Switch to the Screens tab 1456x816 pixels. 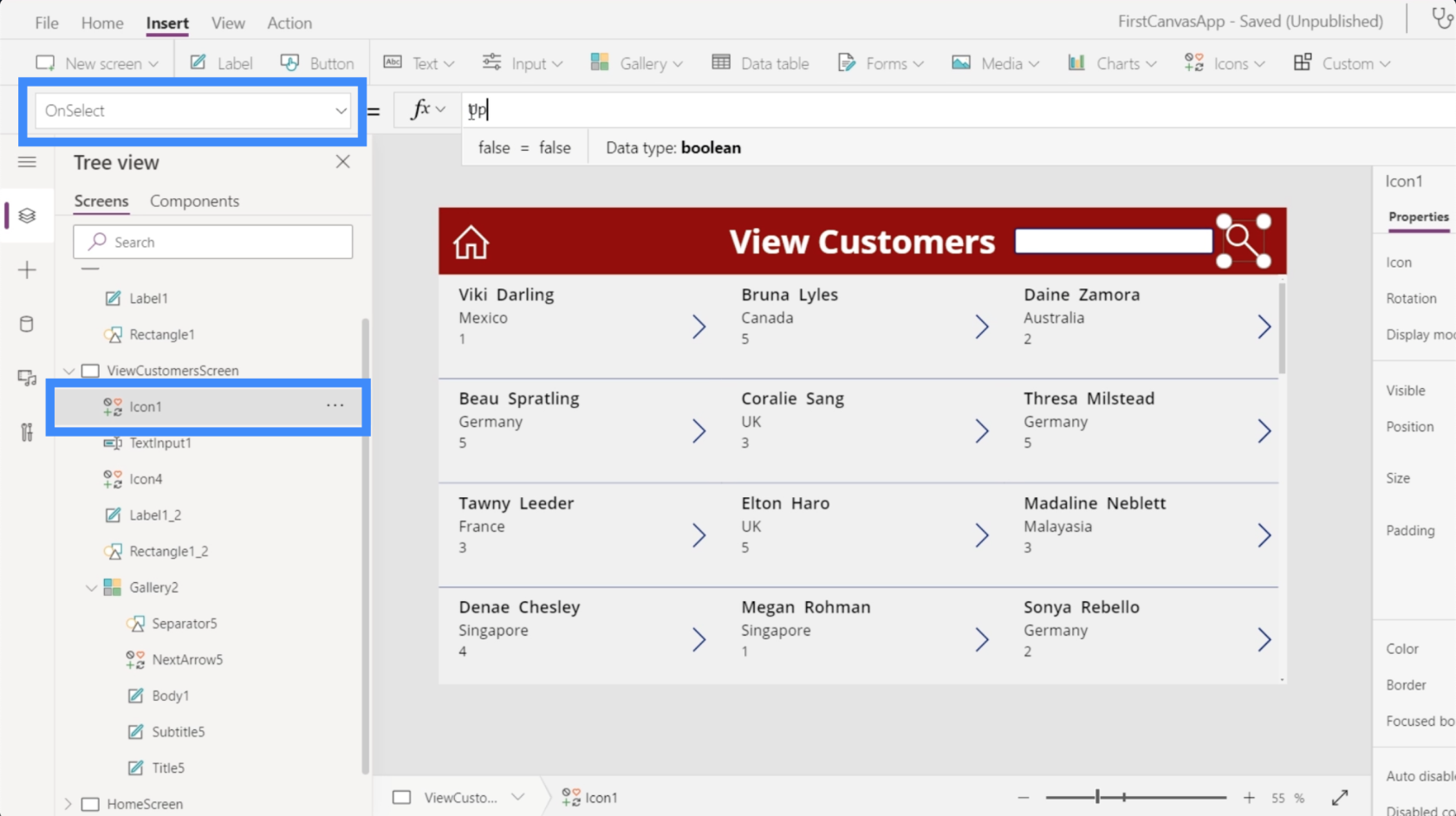tap(101, 201)
